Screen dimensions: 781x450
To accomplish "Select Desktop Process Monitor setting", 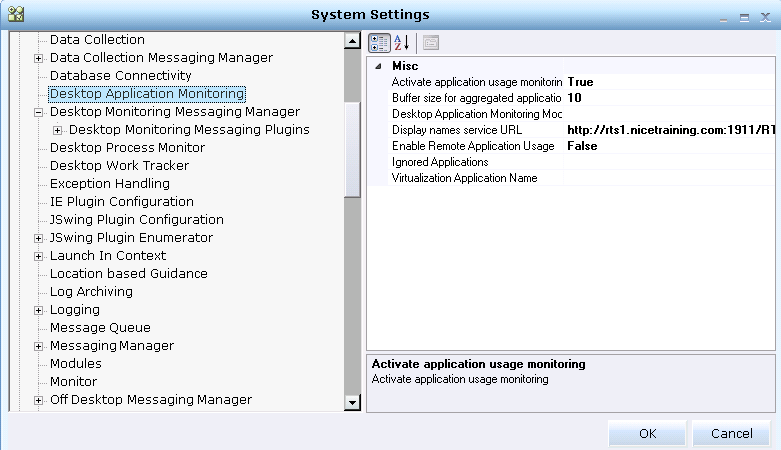I will (x=127, y=148).
